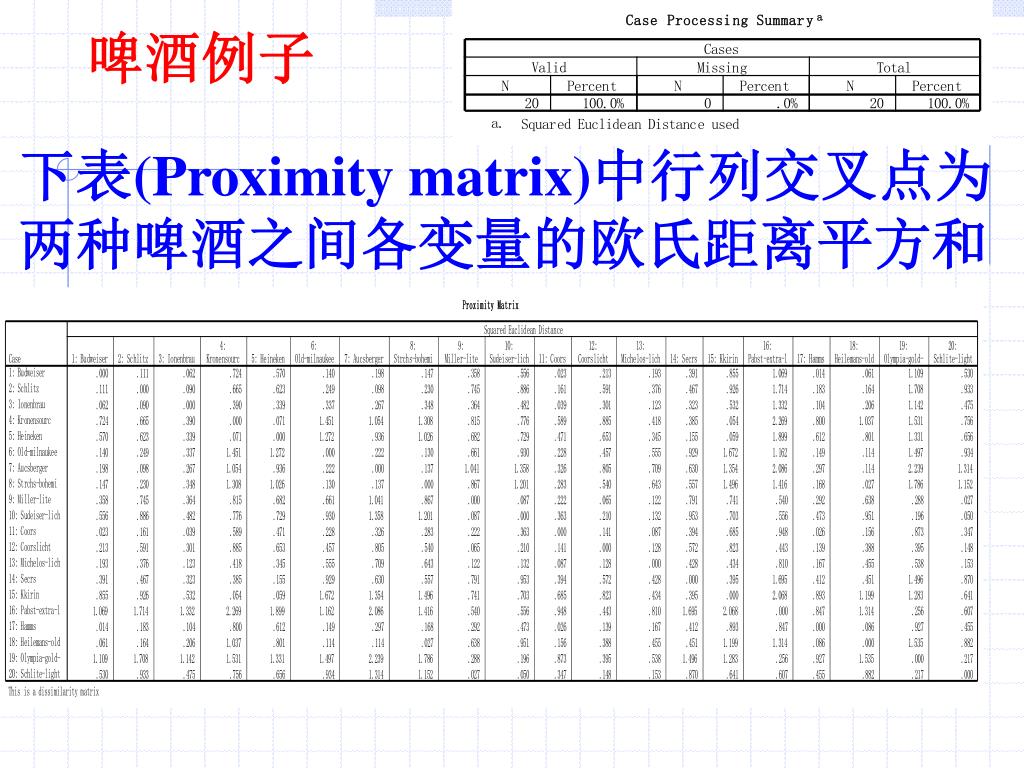The image size is (1024, 768).
Task: Click the 'Missing' column group header
Action: coord(722,67)
